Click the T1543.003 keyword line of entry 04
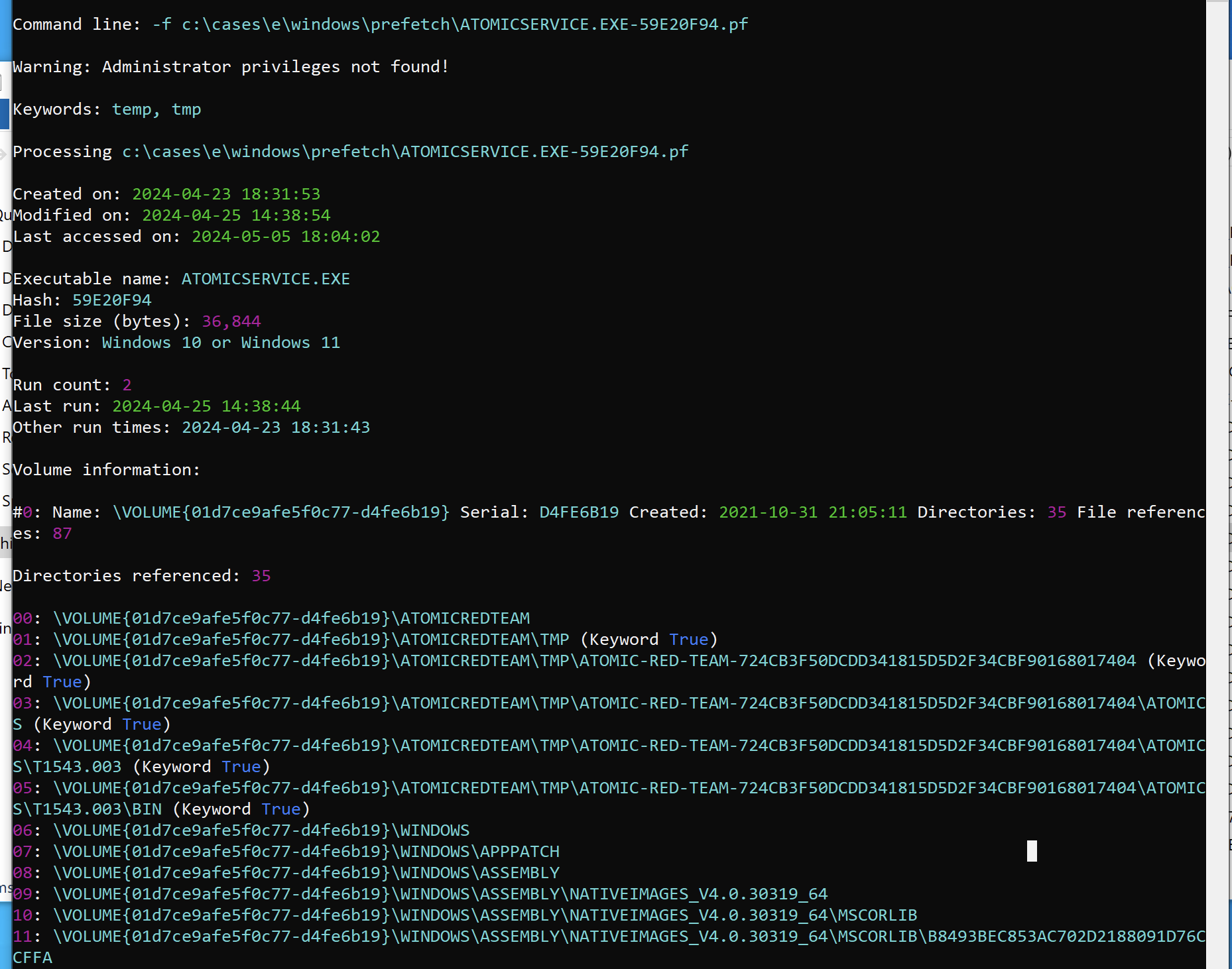This screenshot has height=969, width=1232. tap(141, 767)
